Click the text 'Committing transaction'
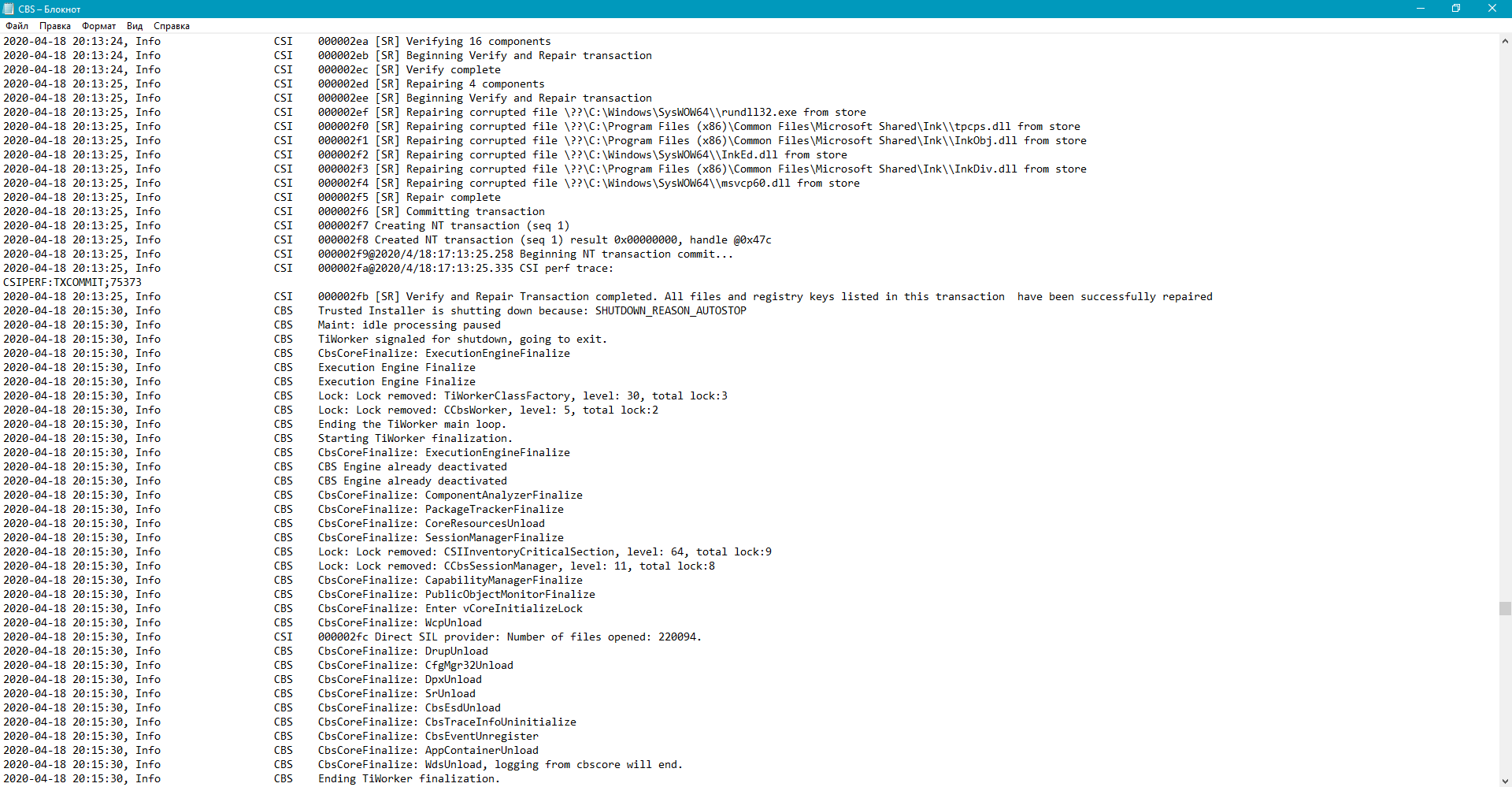This screenshot has width=1512, height=787. (475, 212)
